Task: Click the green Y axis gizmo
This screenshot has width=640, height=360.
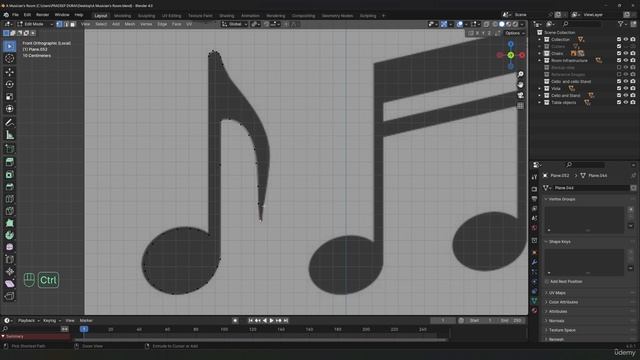Action: pos(511,55)
